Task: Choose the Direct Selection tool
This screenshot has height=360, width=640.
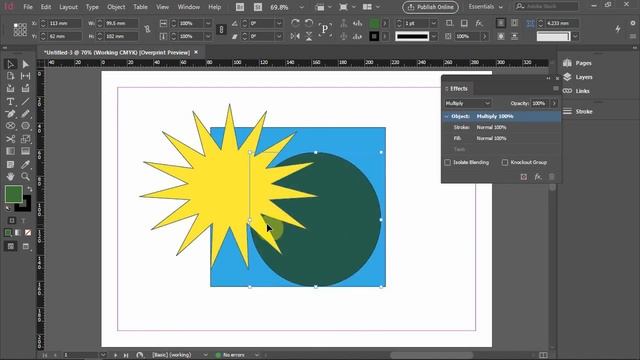Action: (x=25, y=64)
